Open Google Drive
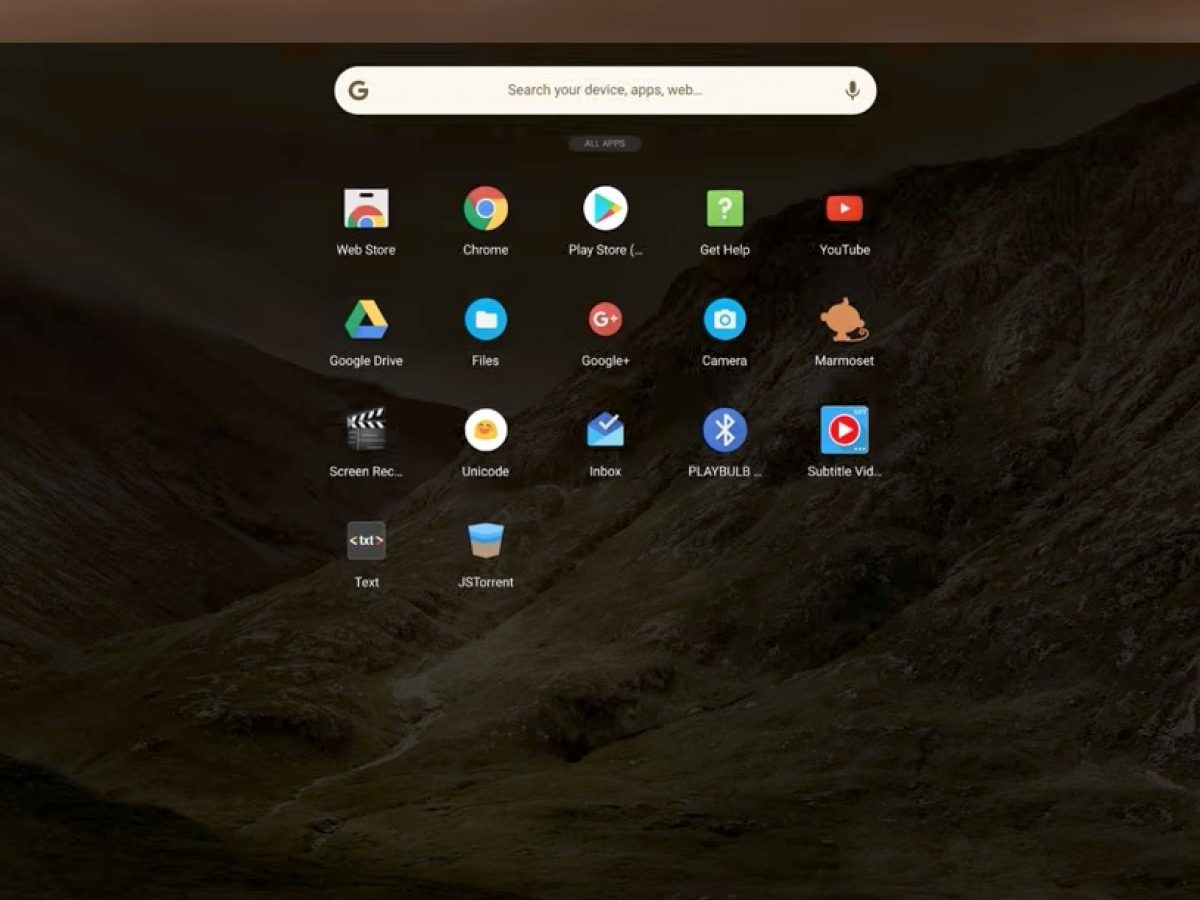Image resolution: width=1200 pixels, height=900 pixels. (366, 321)
